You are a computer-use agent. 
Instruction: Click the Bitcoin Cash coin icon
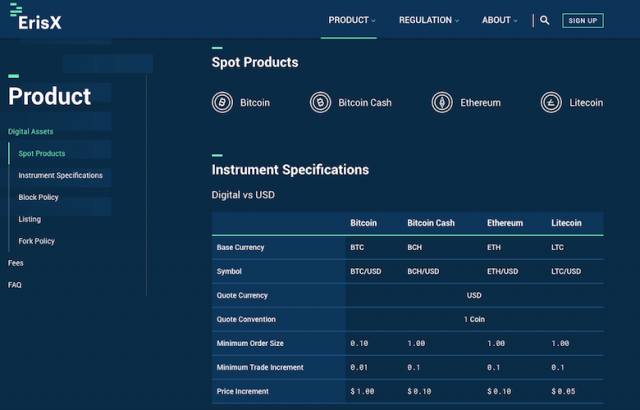(x=320, y=102)
